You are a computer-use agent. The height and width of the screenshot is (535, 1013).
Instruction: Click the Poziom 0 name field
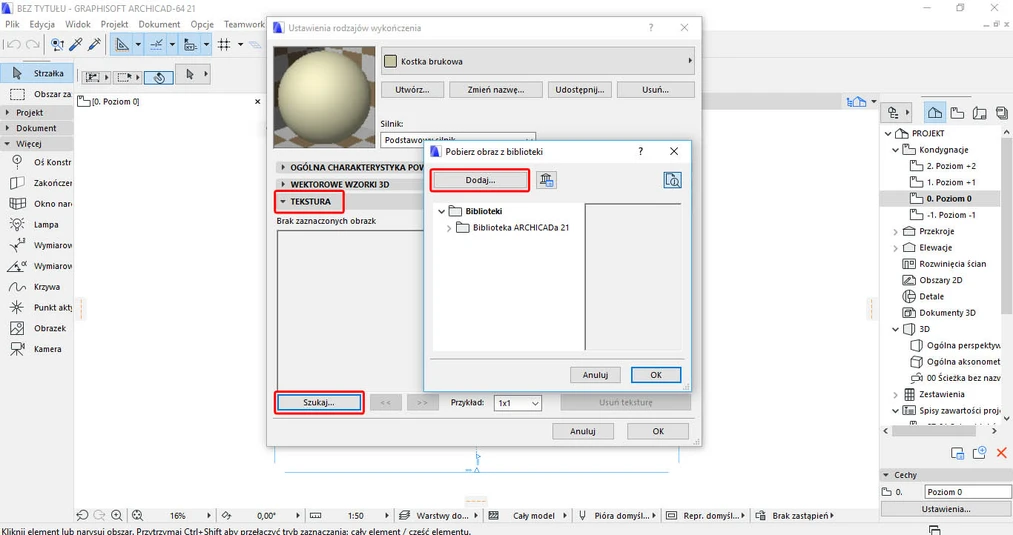(x=967, y=492)
